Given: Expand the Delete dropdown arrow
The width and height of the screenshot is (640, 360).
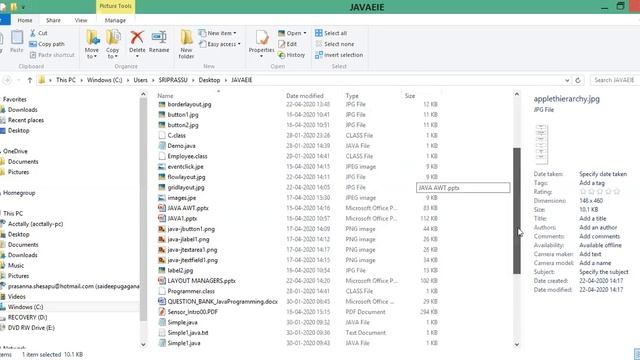Looking at the screenshot, I should pyautogui.click(x=137, y=56).
